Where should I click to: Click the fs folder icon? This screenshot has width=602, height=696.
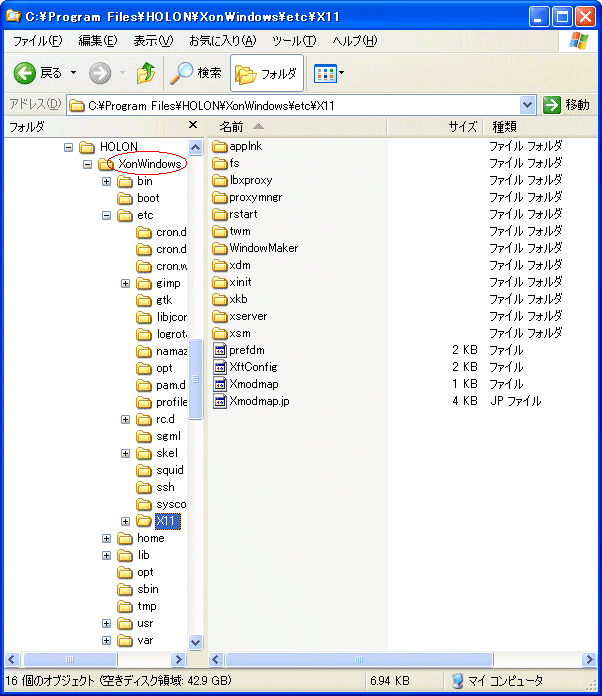(220, 163)
